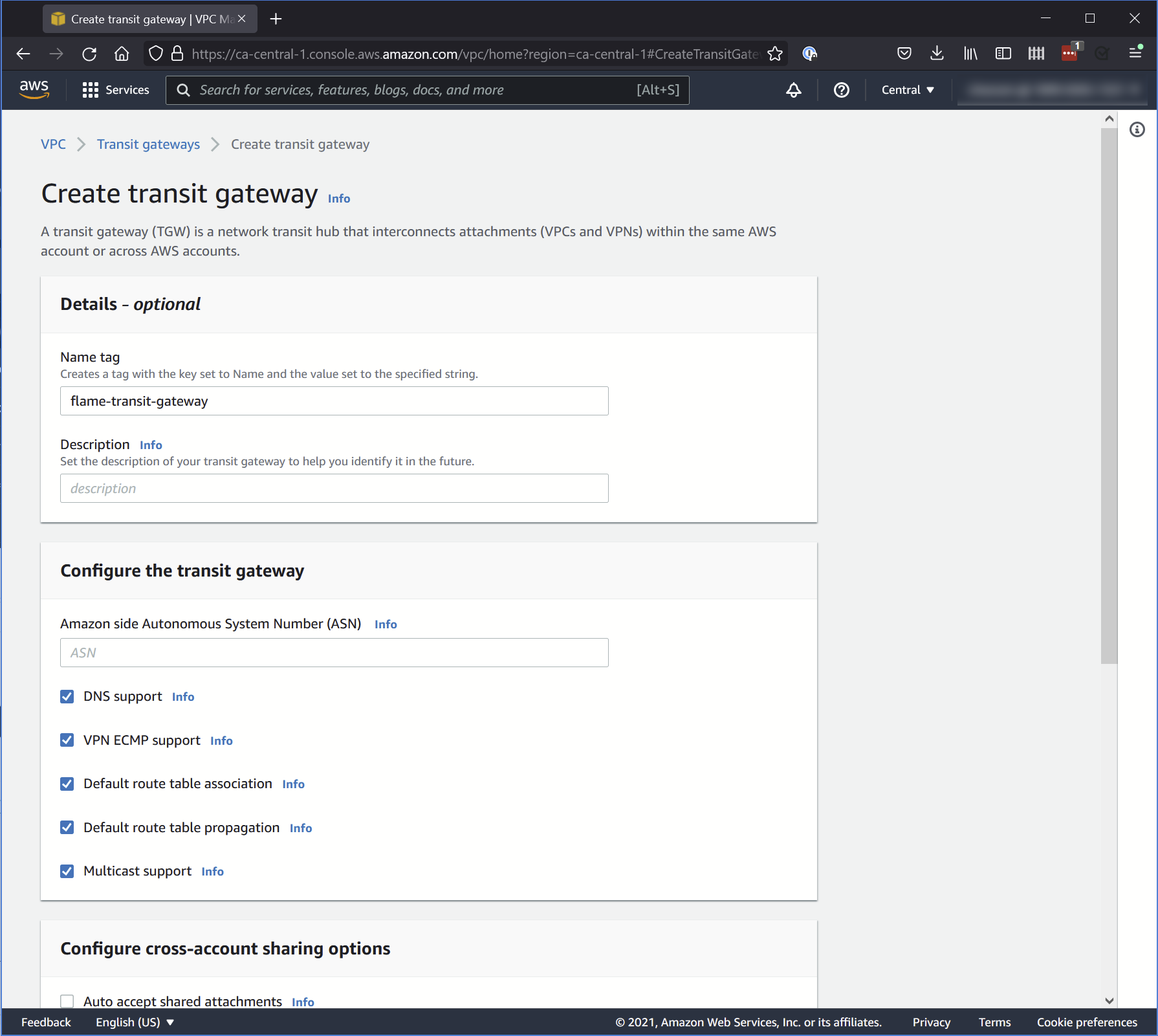Open the downloads panel
This screenshot has height=1036, width=1158.
click(937, 54)
